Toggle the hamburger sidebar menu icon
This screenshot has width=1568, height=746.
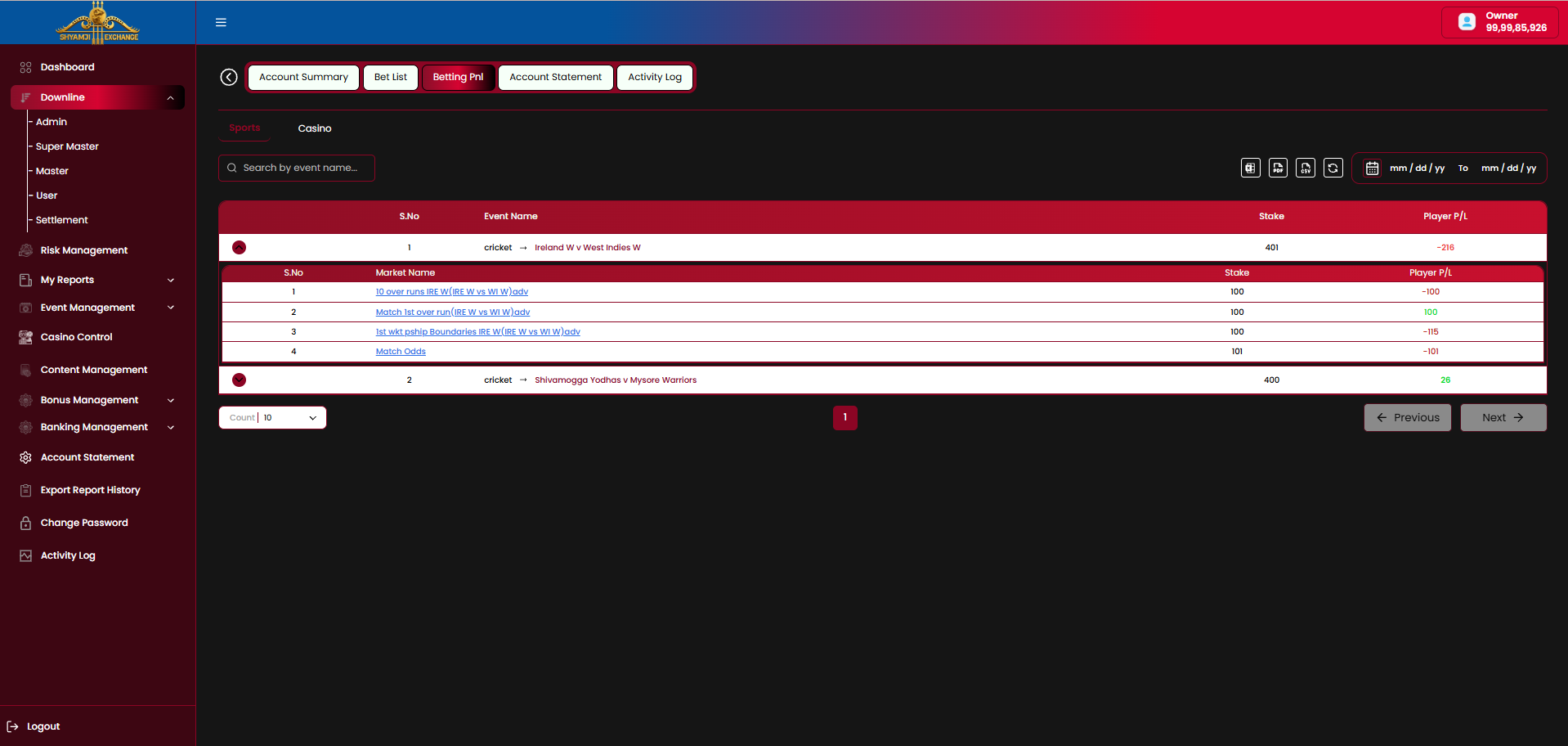click(x=221, y=22)
